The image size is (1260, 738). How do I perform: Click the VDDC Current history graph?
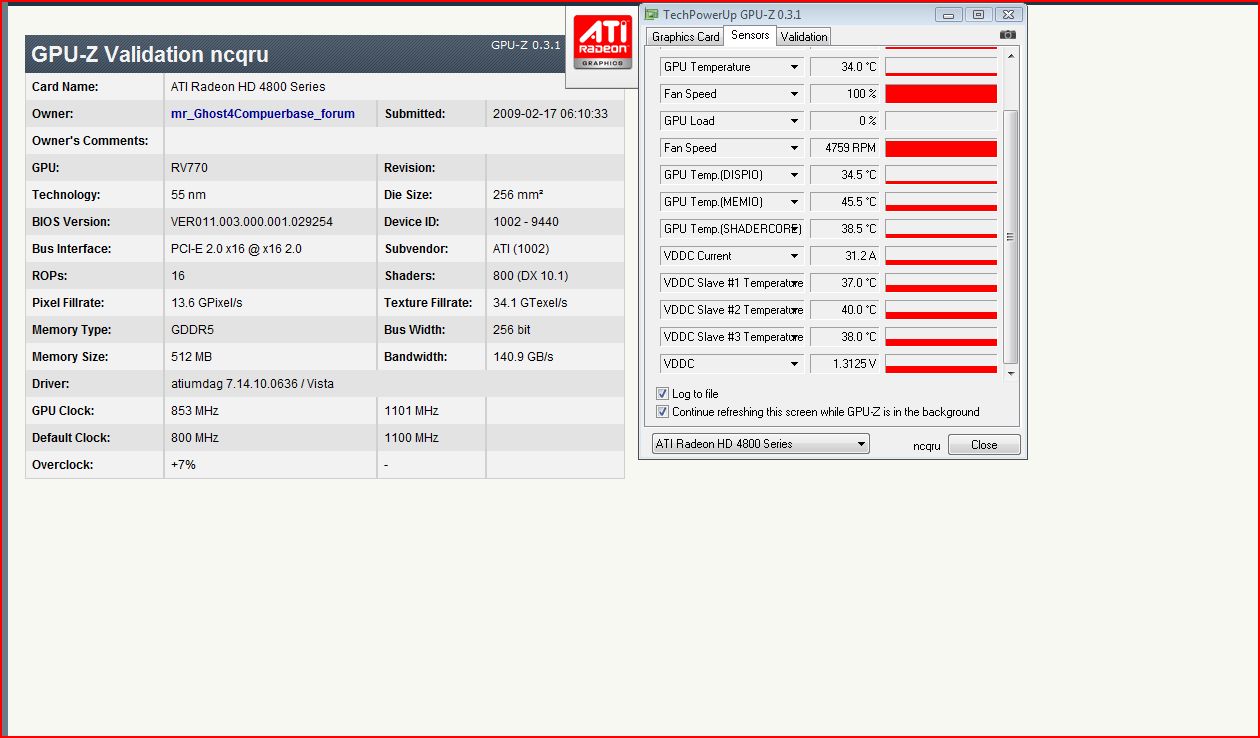[x=941, y=256]
